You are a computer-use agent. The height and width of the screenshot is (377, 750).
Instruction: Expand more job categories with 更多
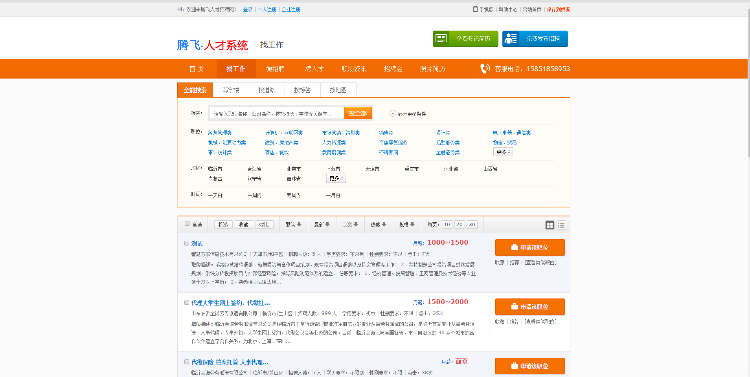tap(503, 152)
